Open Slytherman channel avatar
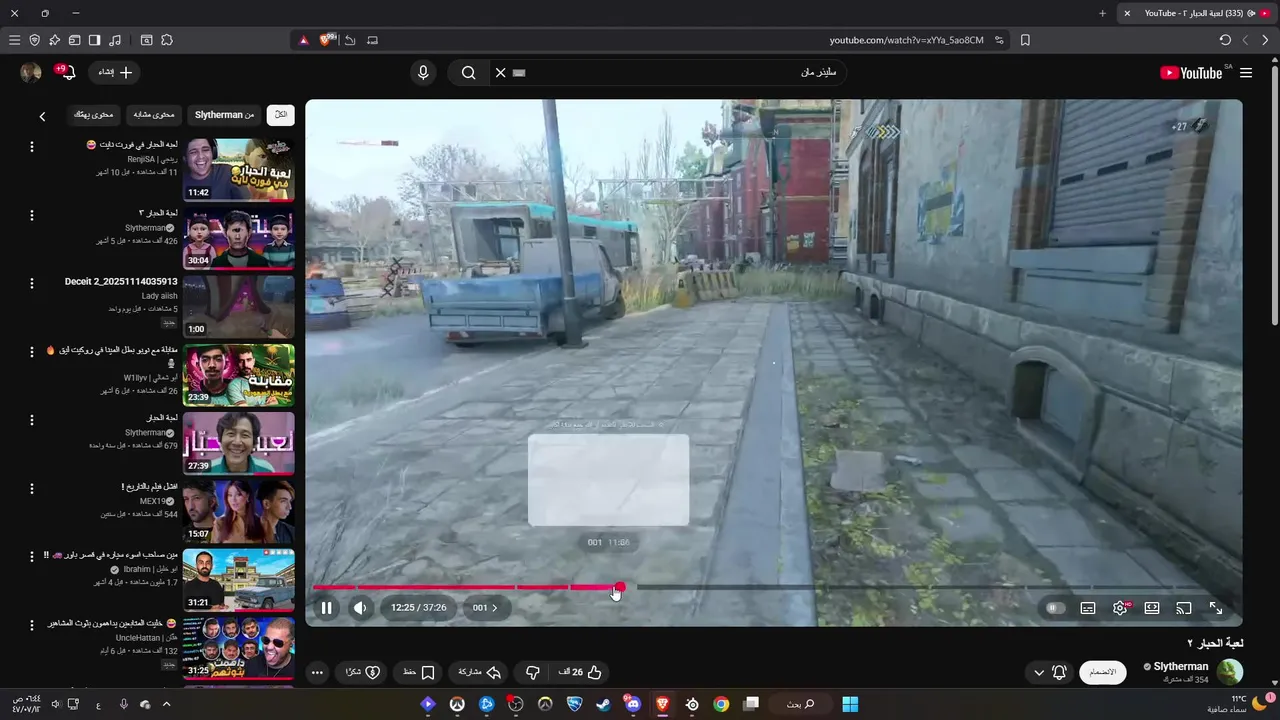 click(x=1229, y=672)
